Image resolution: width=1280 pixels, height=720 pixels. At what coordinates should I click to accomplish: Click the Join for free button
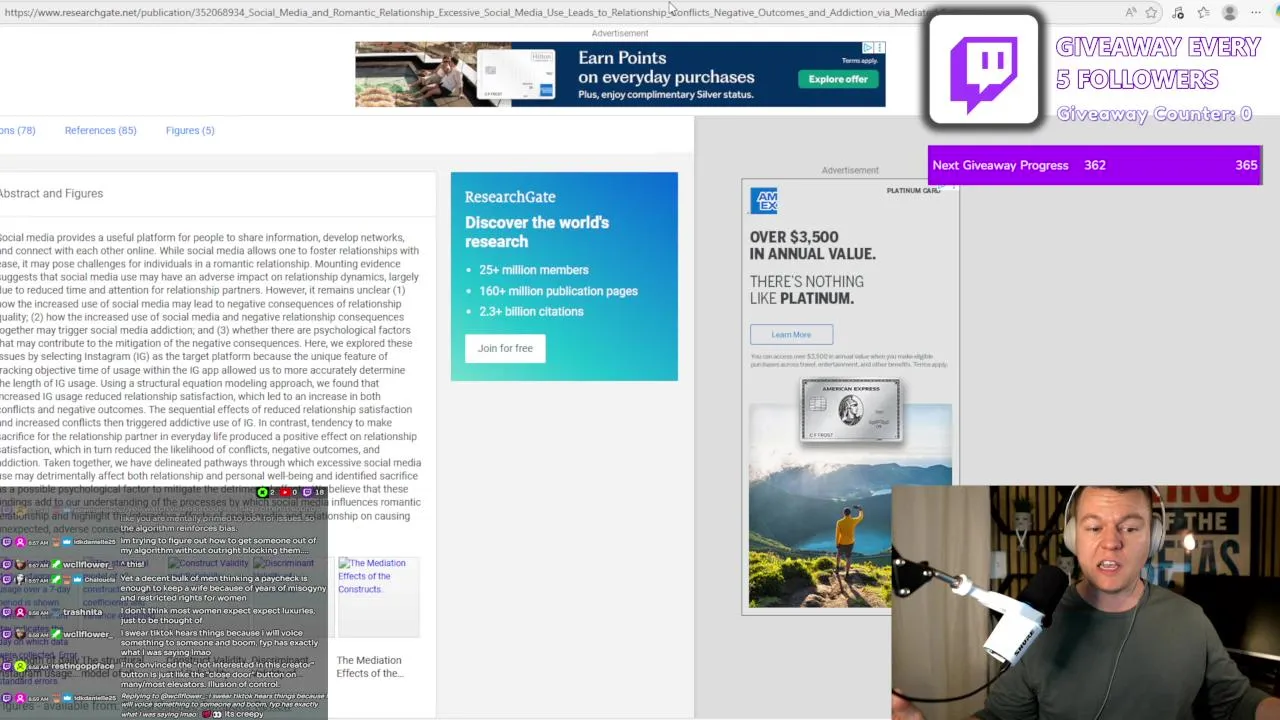click(x=505, y=348)
